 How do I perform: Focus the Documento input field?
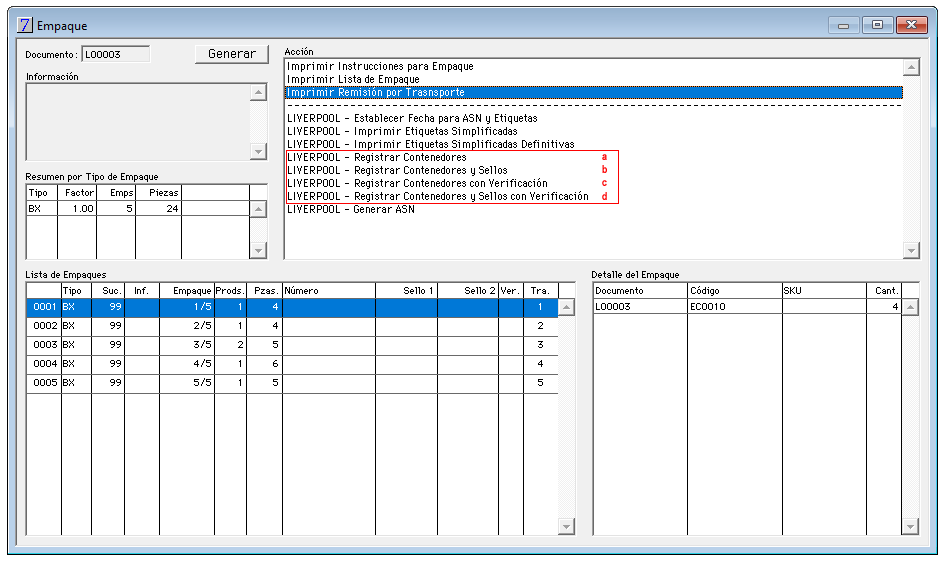pyautogui.click(x=116, y=54)
